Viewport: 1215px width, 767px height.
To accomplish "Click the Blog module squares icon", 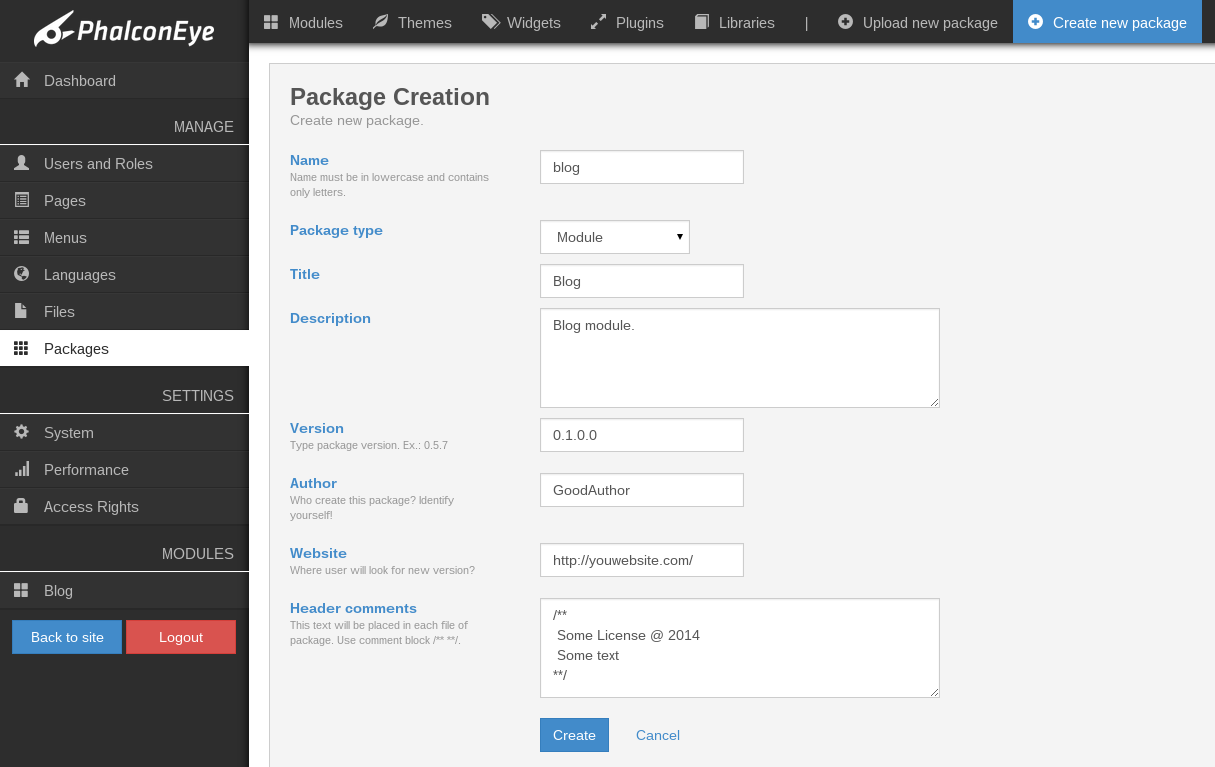I will click(x=21, y=590).
